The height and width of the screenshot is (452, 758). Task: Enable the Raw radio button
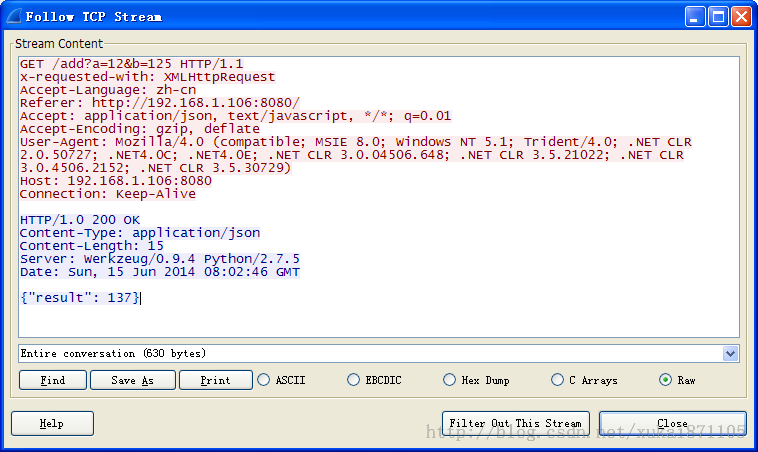click(666, 380)
